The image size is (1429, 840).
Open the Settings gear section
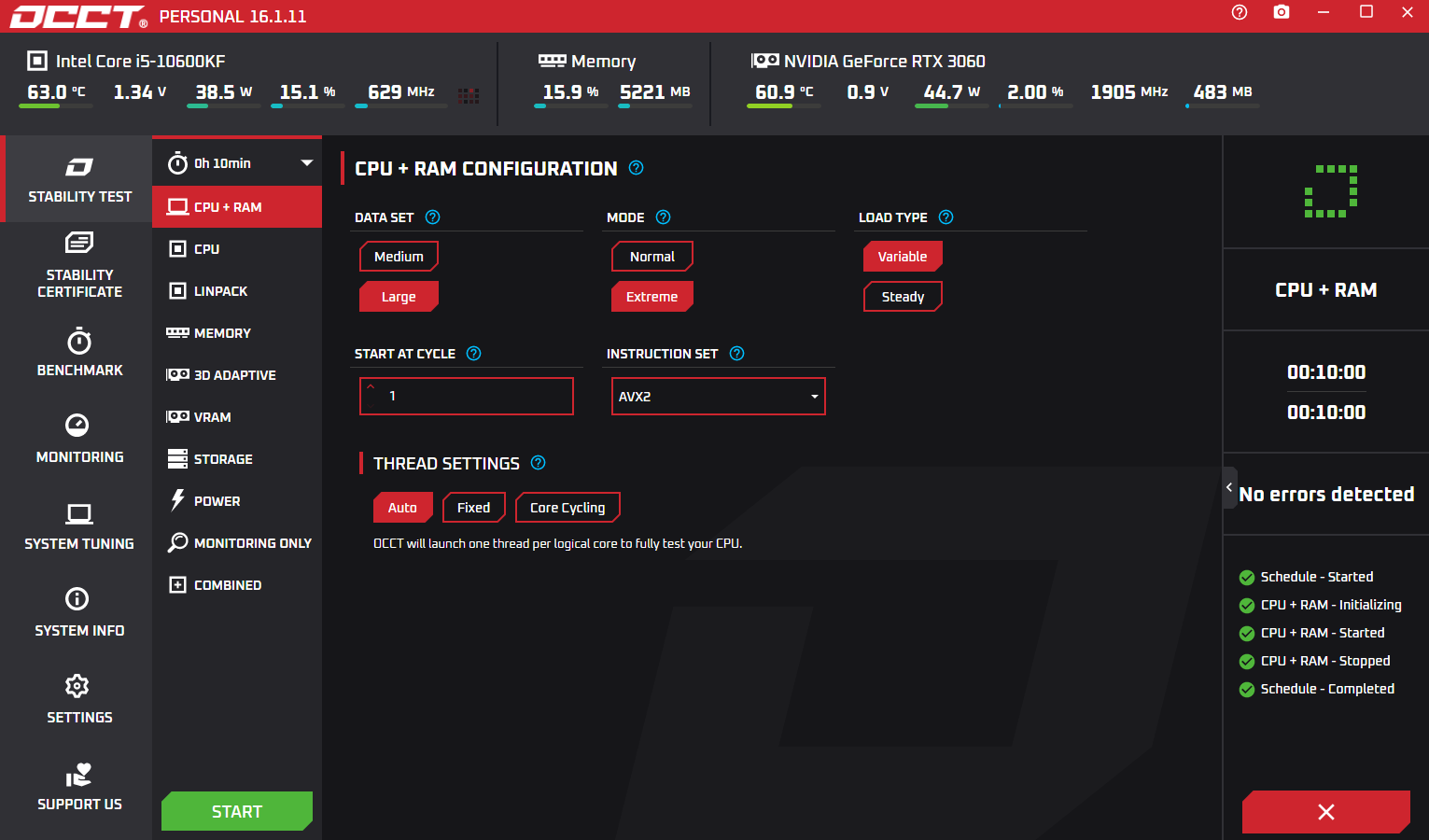79,699
